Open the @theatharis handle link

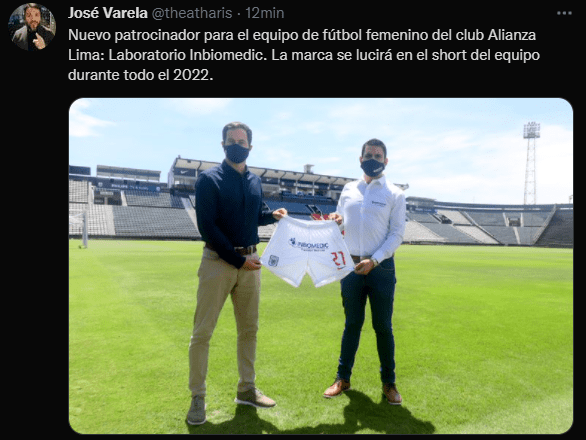[192, 13]
